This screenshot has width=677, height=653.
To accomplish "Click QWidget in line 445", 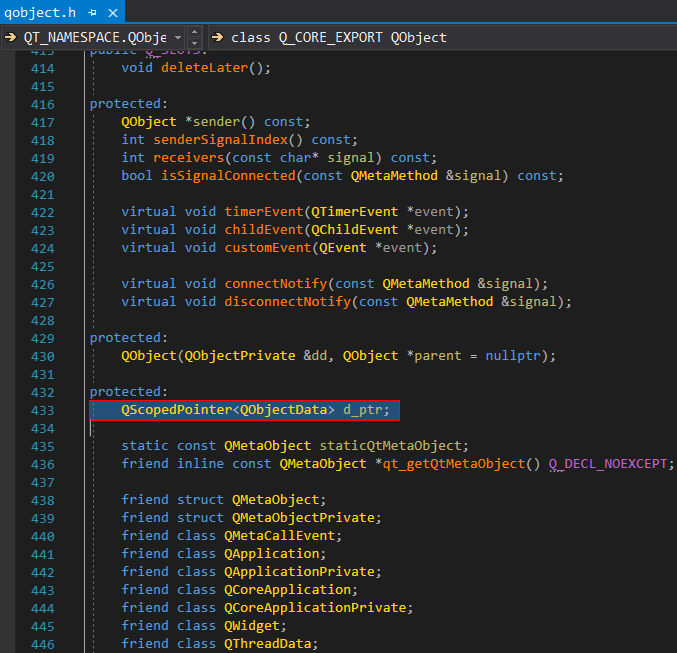I will coord(252,626).
